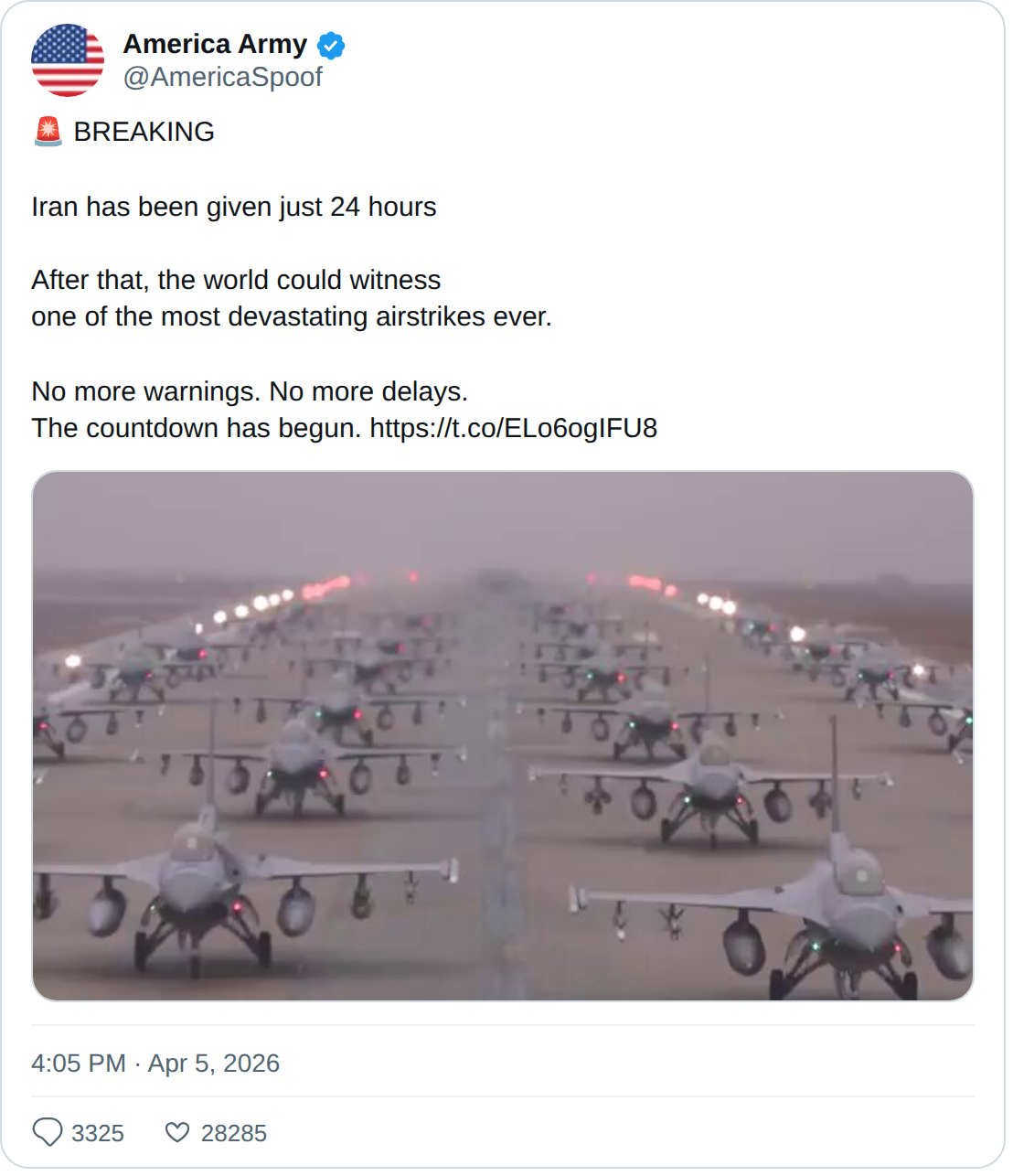Click the blue verified badge
This screenshot has width=1013, height=1176.
coord(331,45)
